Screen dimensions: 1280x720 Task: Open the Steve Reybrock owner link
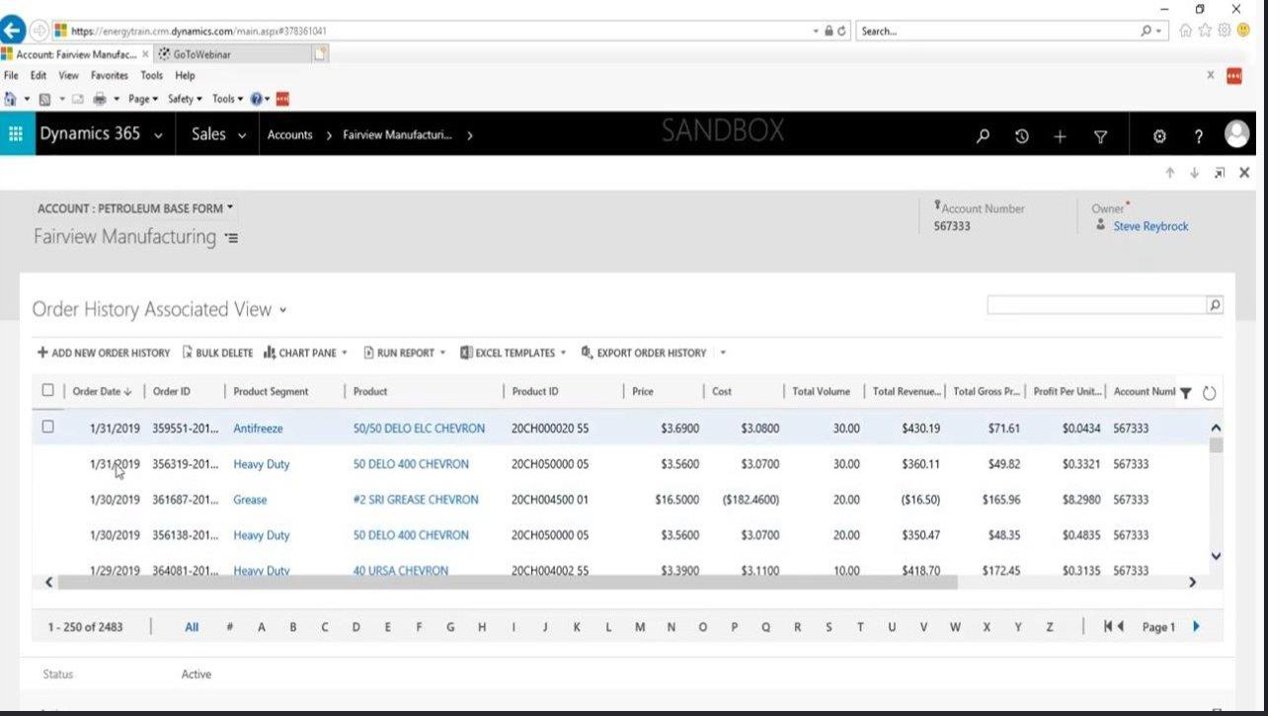(1151, 227)
